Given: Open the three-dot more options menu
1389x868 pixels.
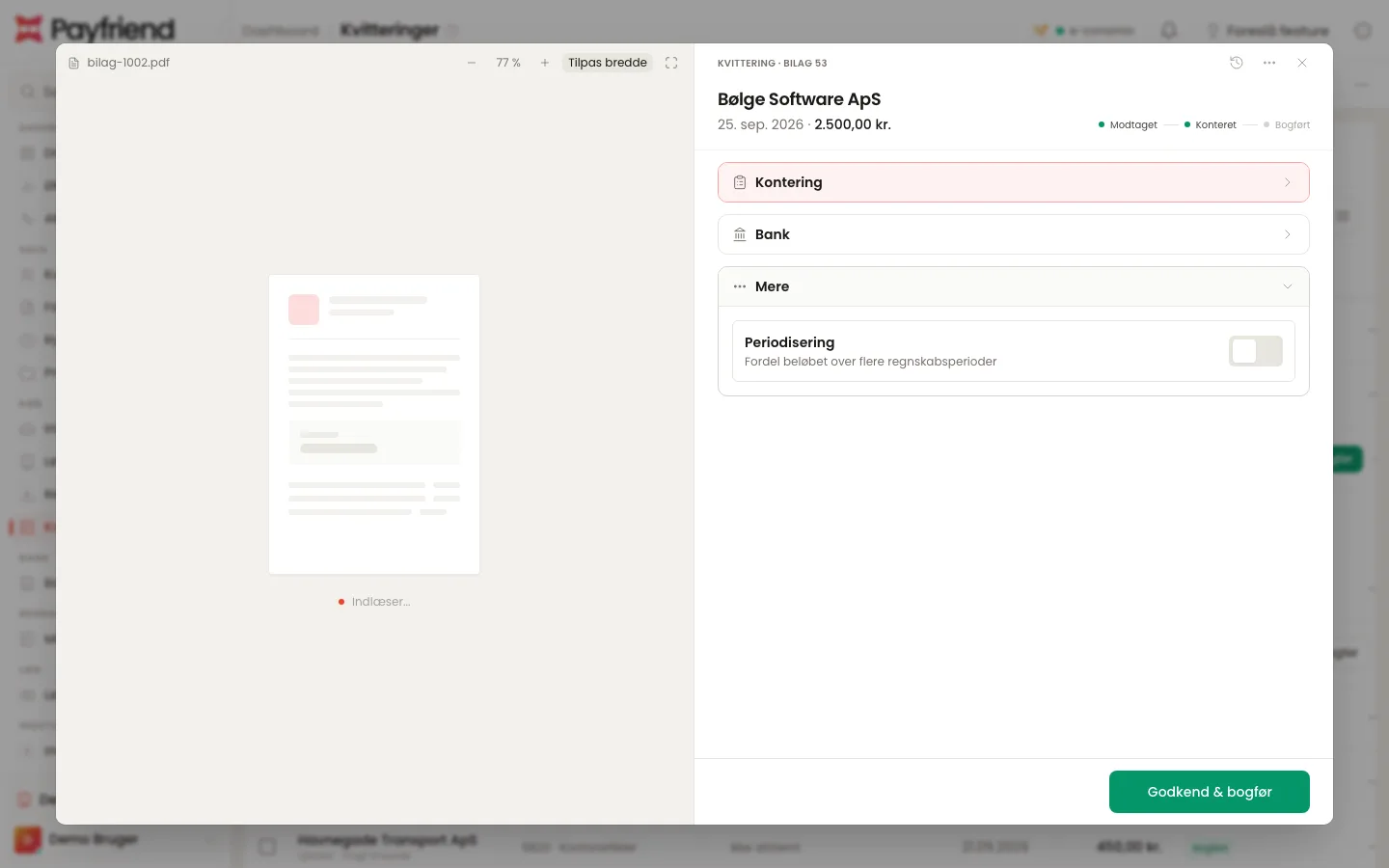Looking at the screenshot, I should point(1269,63).
